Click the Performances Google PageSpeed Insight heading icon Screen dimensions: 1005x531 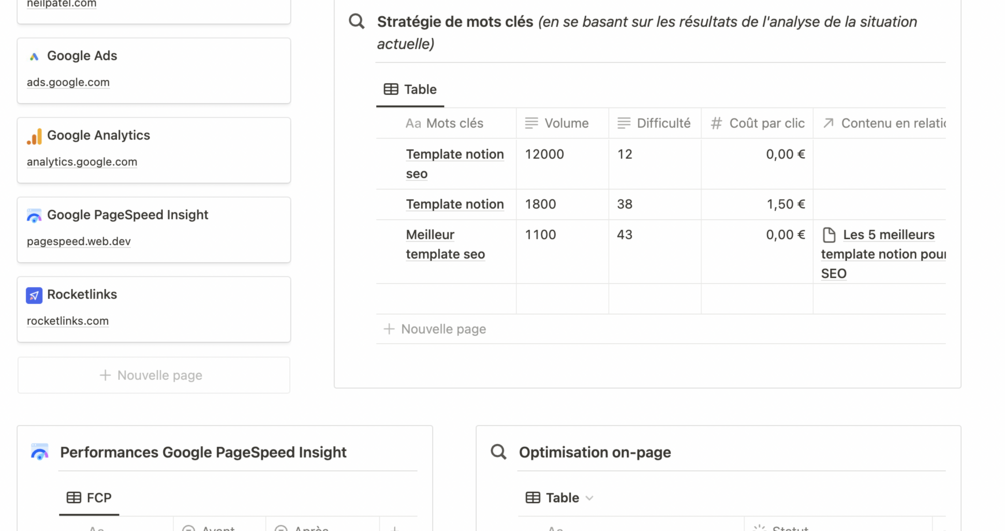pos(39,452)
